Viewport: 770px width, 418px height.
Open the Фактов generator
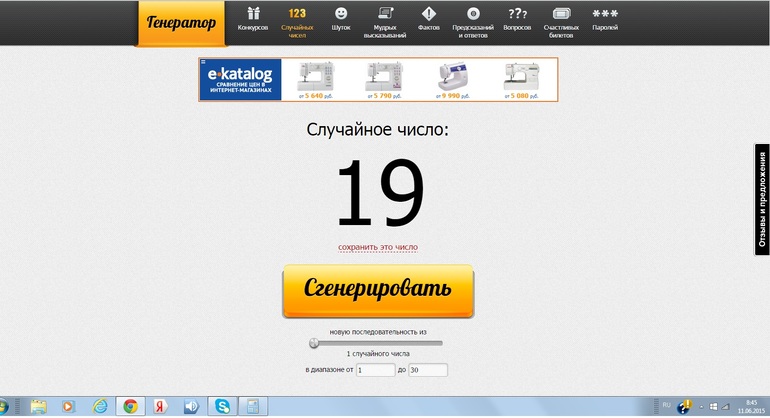point(428,20)
